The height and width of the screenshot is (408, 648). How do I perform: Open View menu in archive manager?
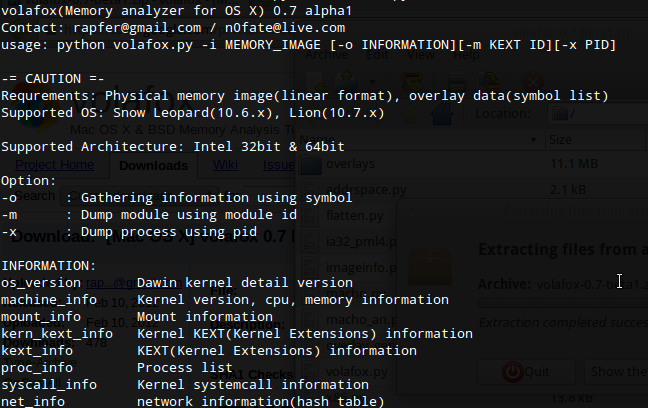click(x=421, y=55)
